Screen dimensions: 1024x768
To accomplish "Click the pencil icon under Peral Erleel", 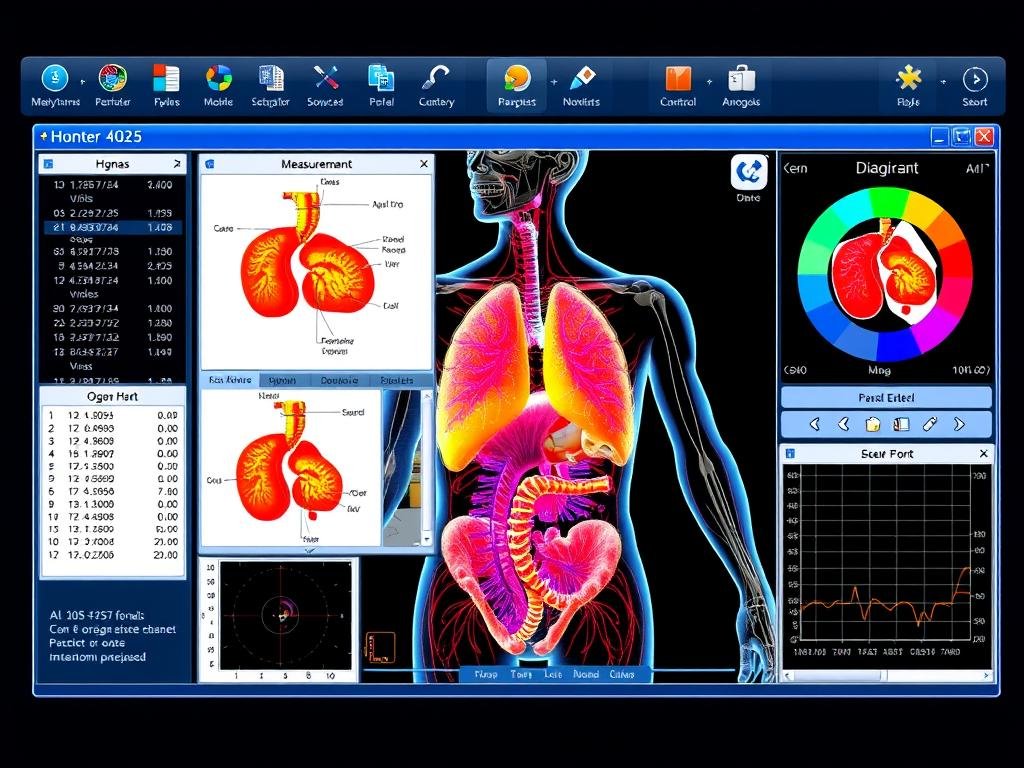I will coord(929,424).
